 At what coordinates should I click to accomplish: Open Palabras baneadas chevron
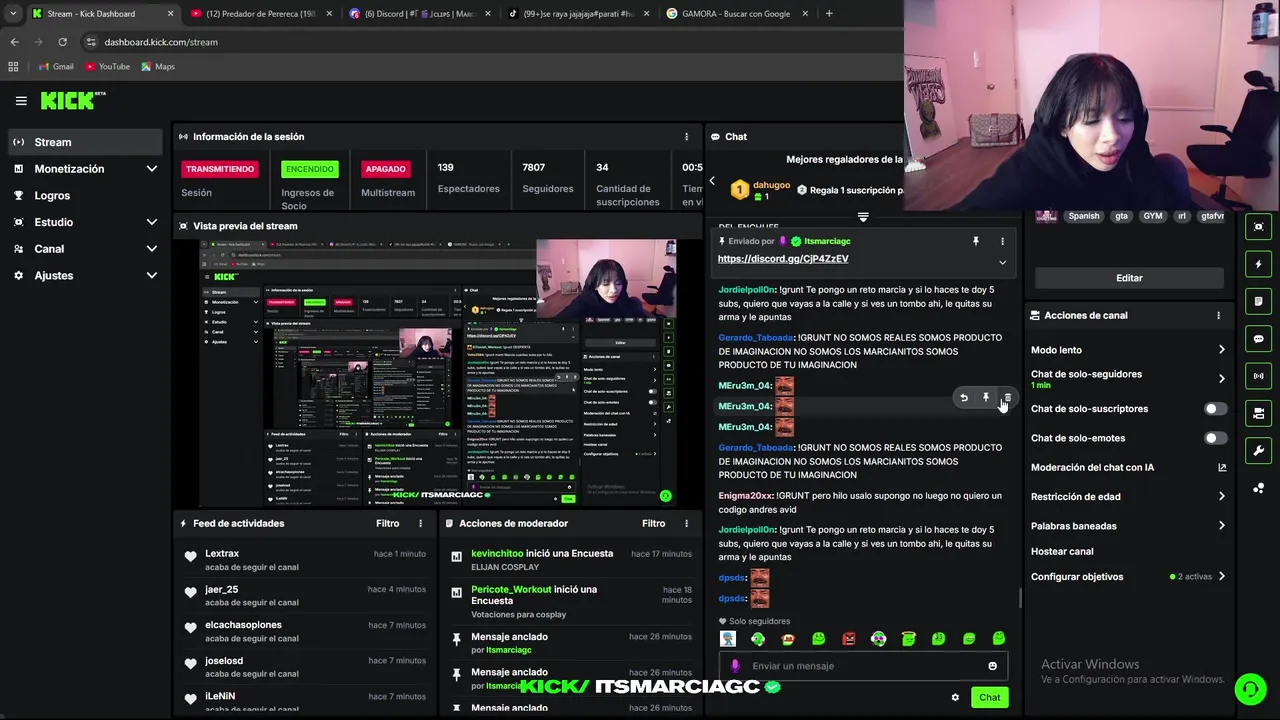pos(1221,526)
